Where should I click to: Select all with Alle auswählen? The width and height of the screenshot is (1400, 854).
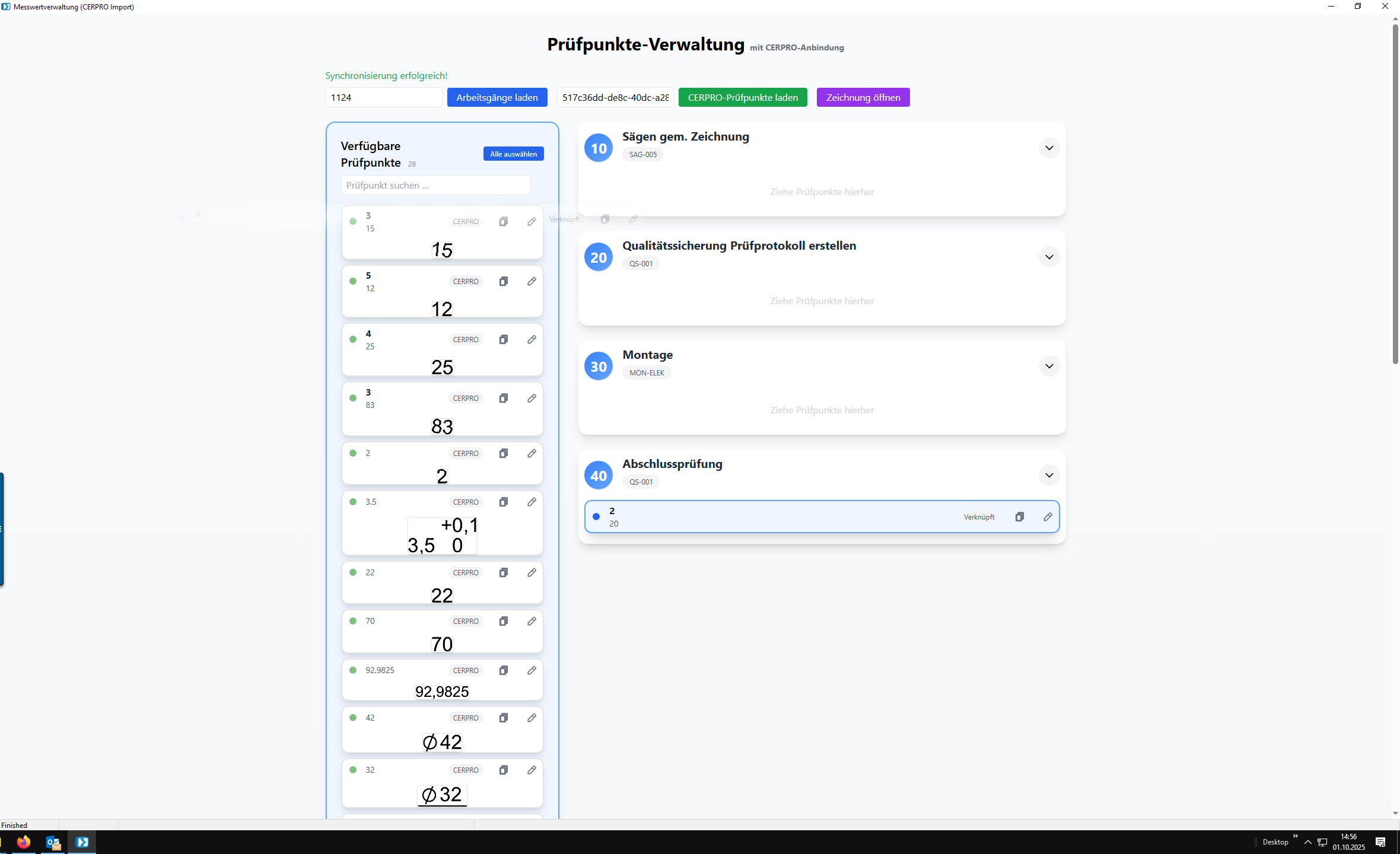(513, 154)
